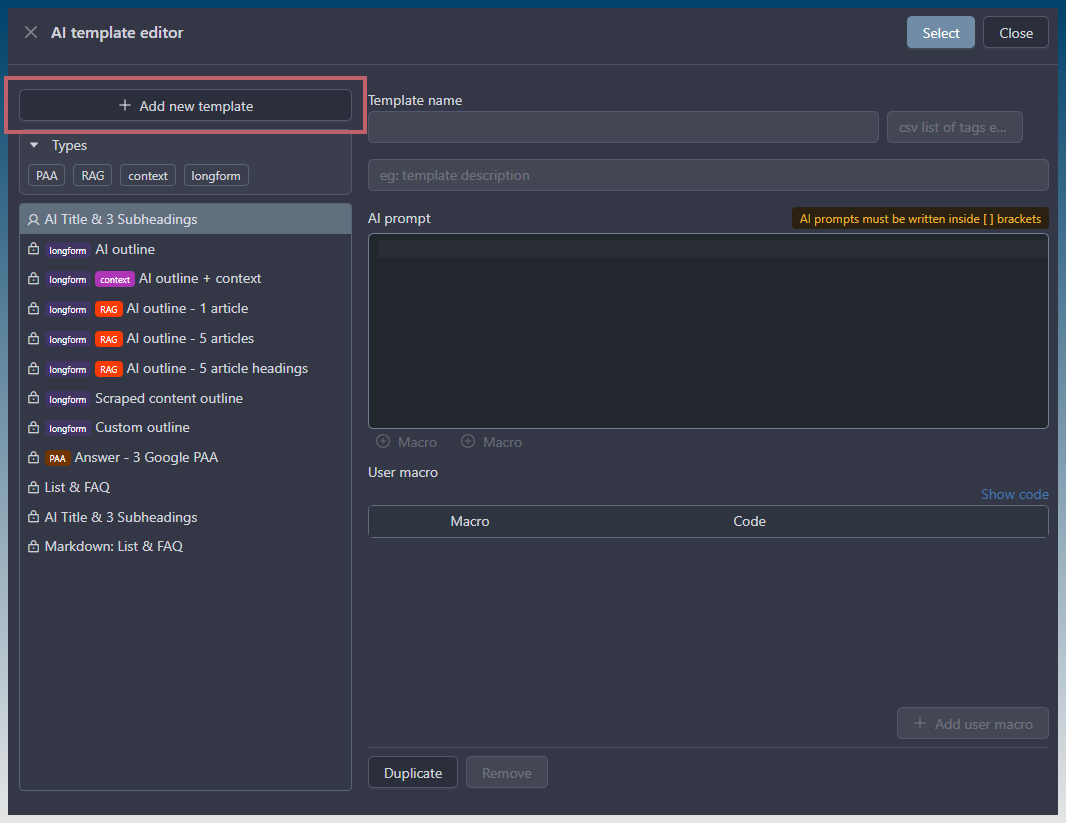Click the context tag on AI outline + context
This screenshot has width=1066, height=823.
[115, 279]
